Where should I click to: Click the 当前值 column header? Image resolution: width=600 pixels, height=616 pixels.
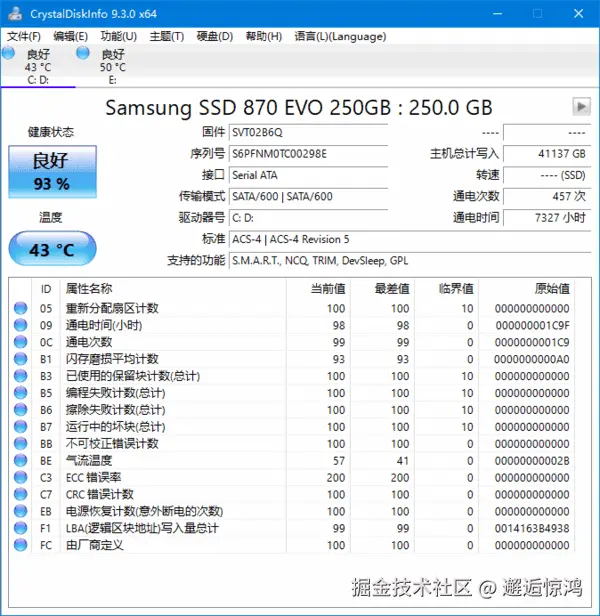coord(318,289)
